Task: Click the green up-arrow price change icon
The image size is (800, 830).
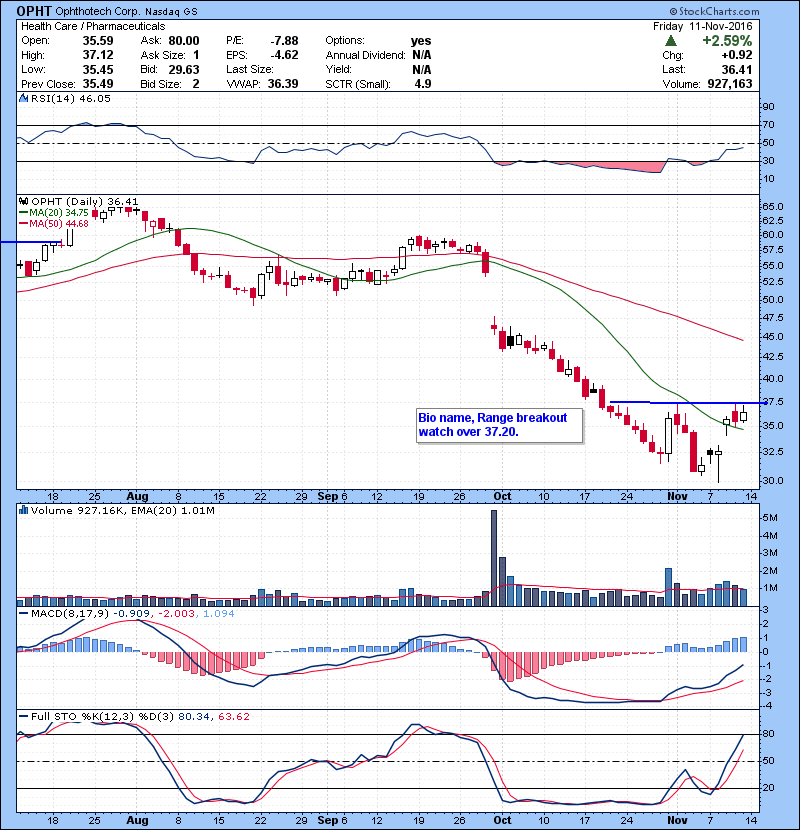Action: [x=670, y=41]
